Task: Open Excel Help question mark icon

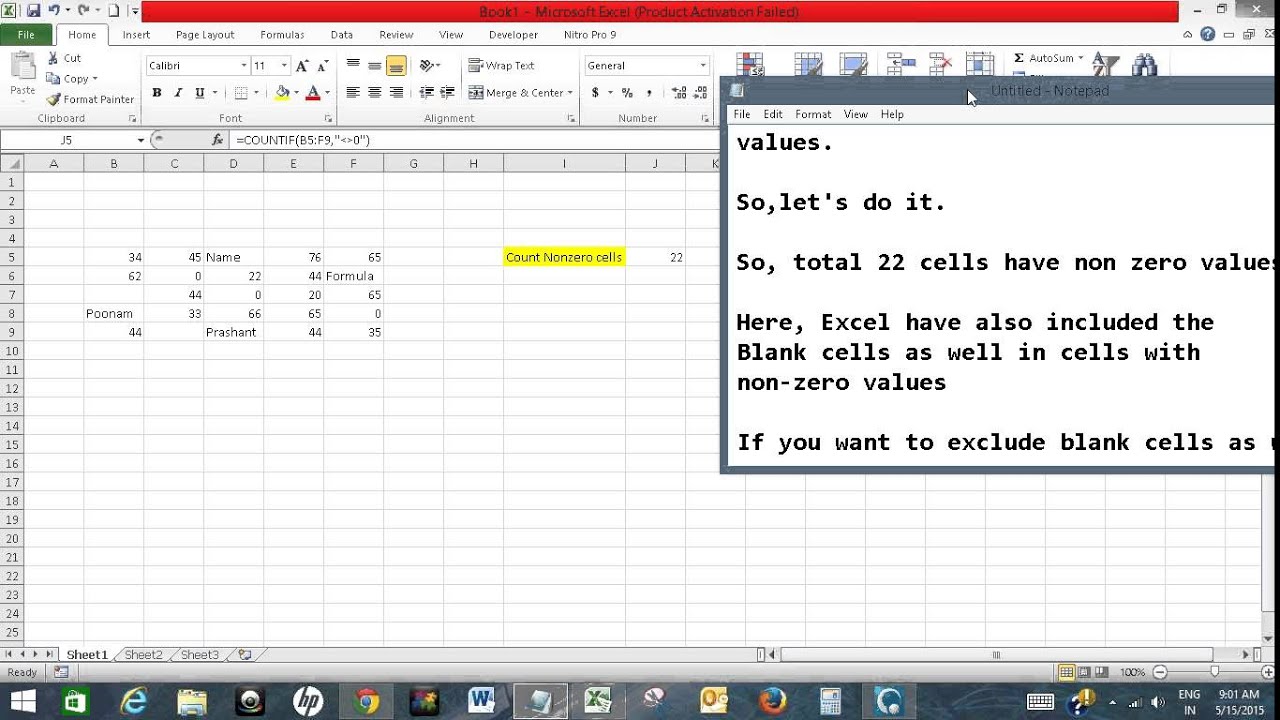Action: point(1208,34)
